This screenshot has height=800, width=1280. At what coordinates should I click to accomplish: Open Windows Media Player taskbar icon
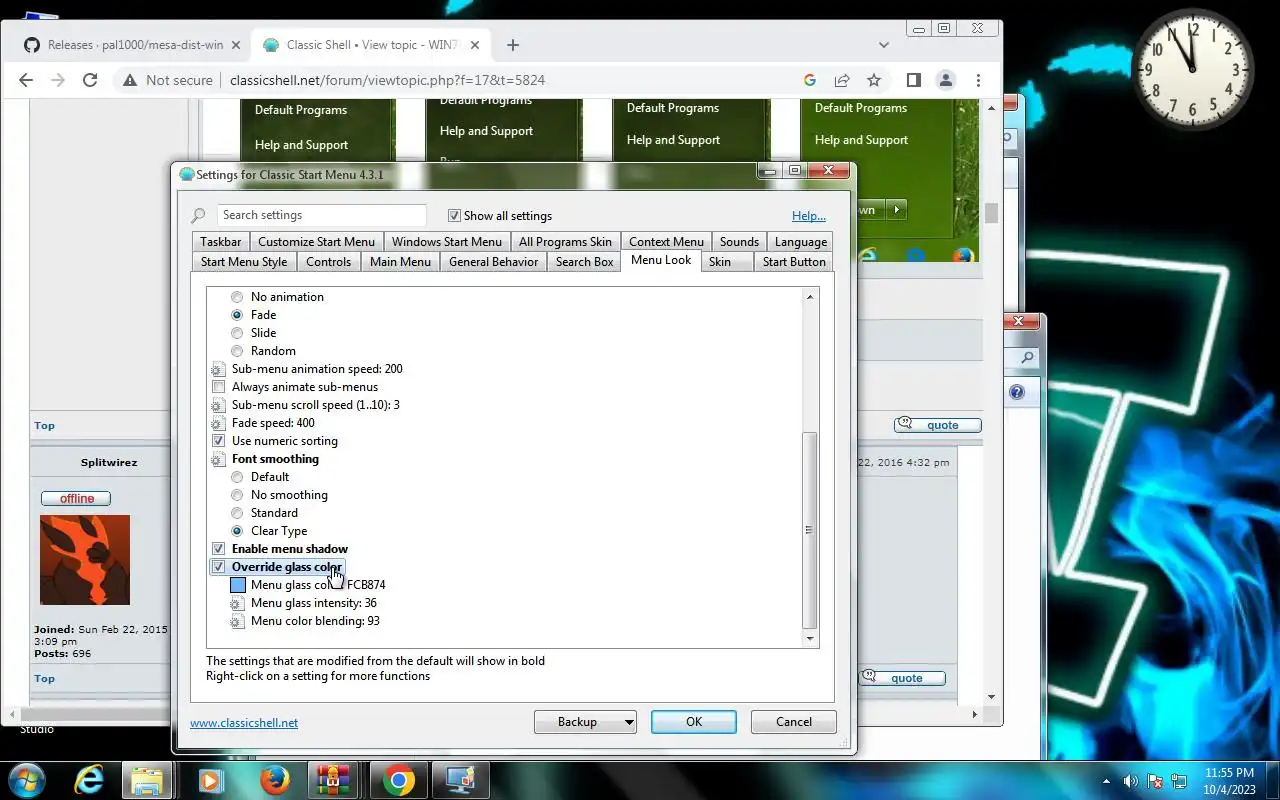210,780
